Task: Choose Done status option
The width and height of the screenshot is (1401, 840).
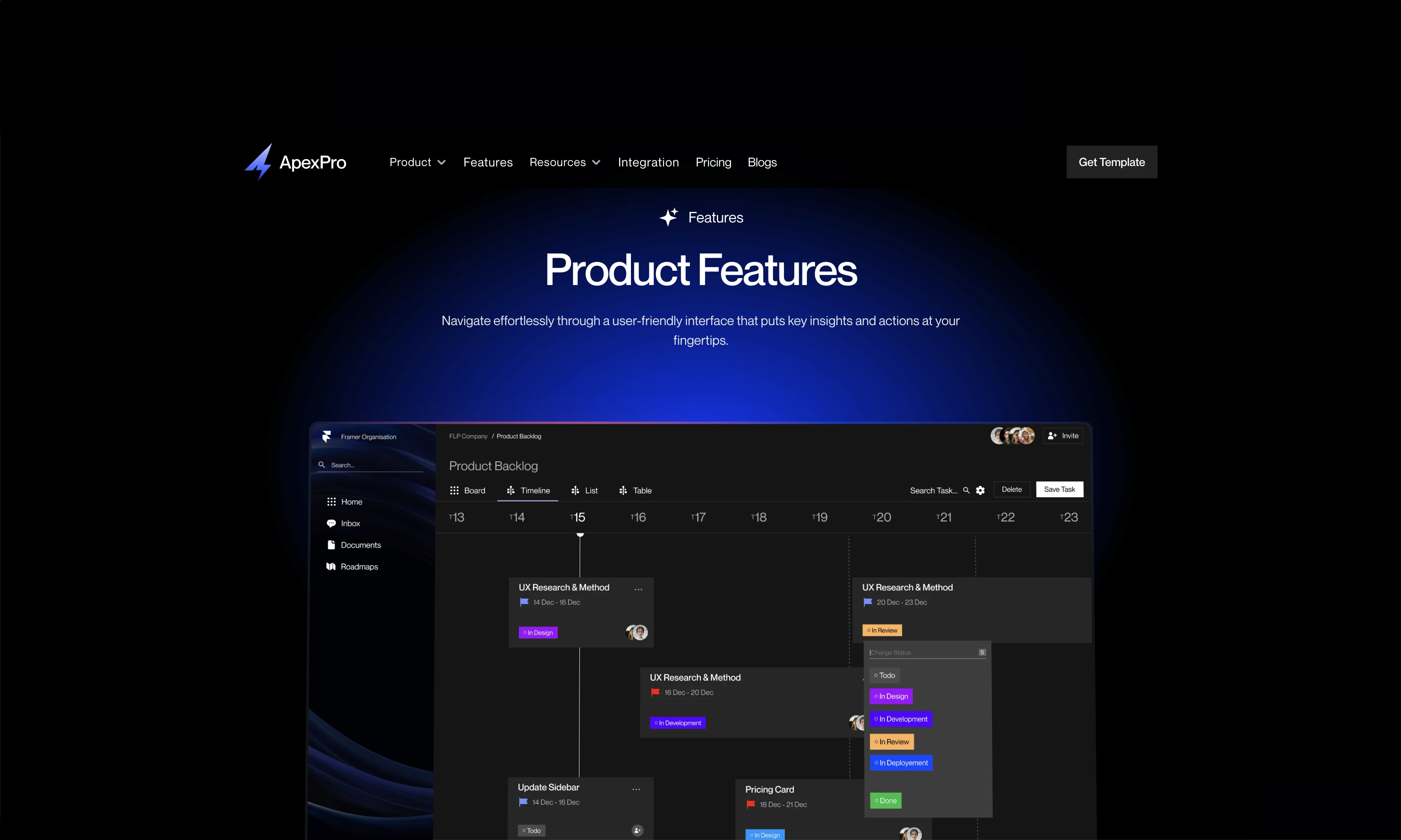Action: 886,800
